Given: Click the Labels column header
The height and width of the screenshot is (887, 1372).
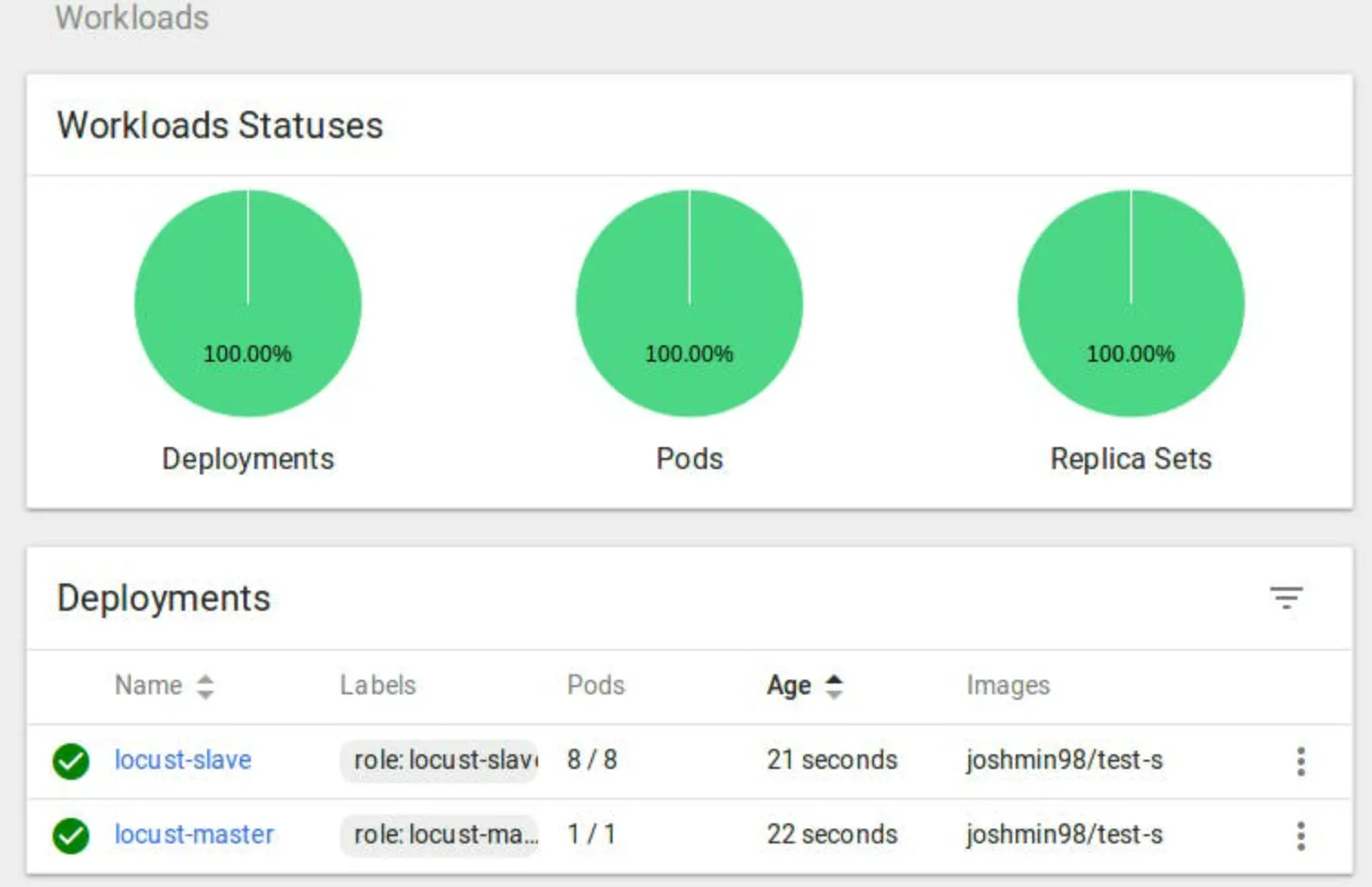Looking at the screenshot, I should pos(378,685).
